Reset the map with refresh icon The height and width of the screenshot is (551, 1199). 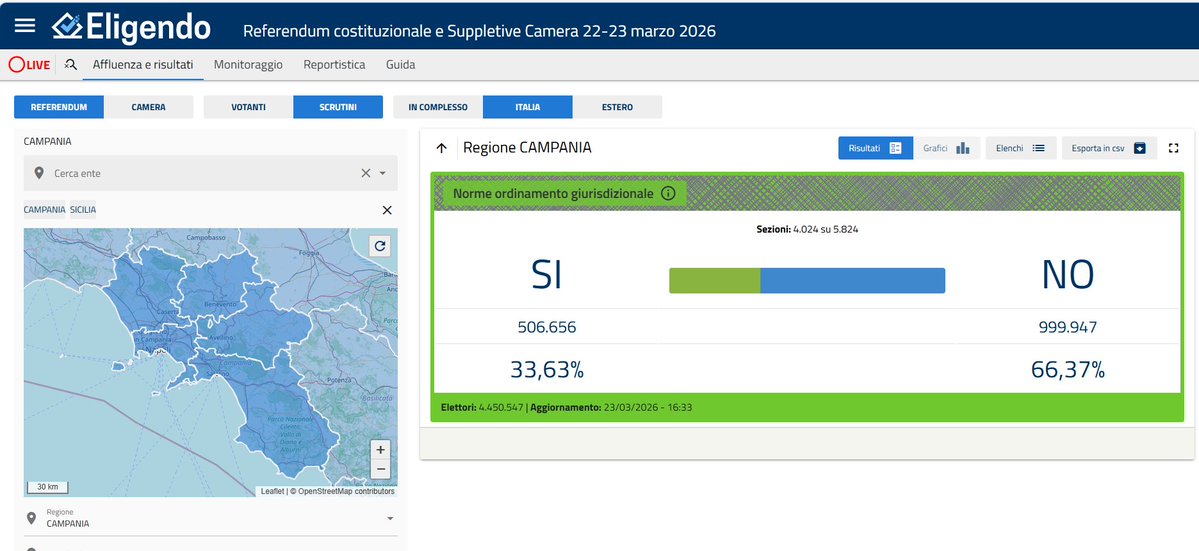point(380,246)
